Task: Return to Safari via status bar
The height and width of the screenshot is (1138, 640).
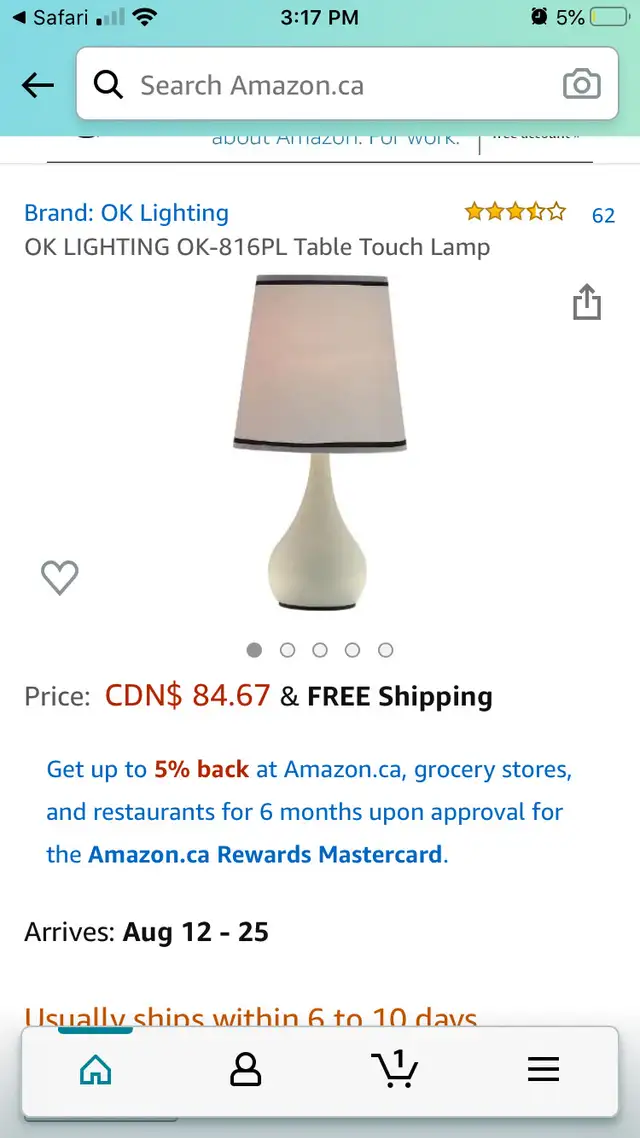Action: pyautogui.click(x=51, y=17)
